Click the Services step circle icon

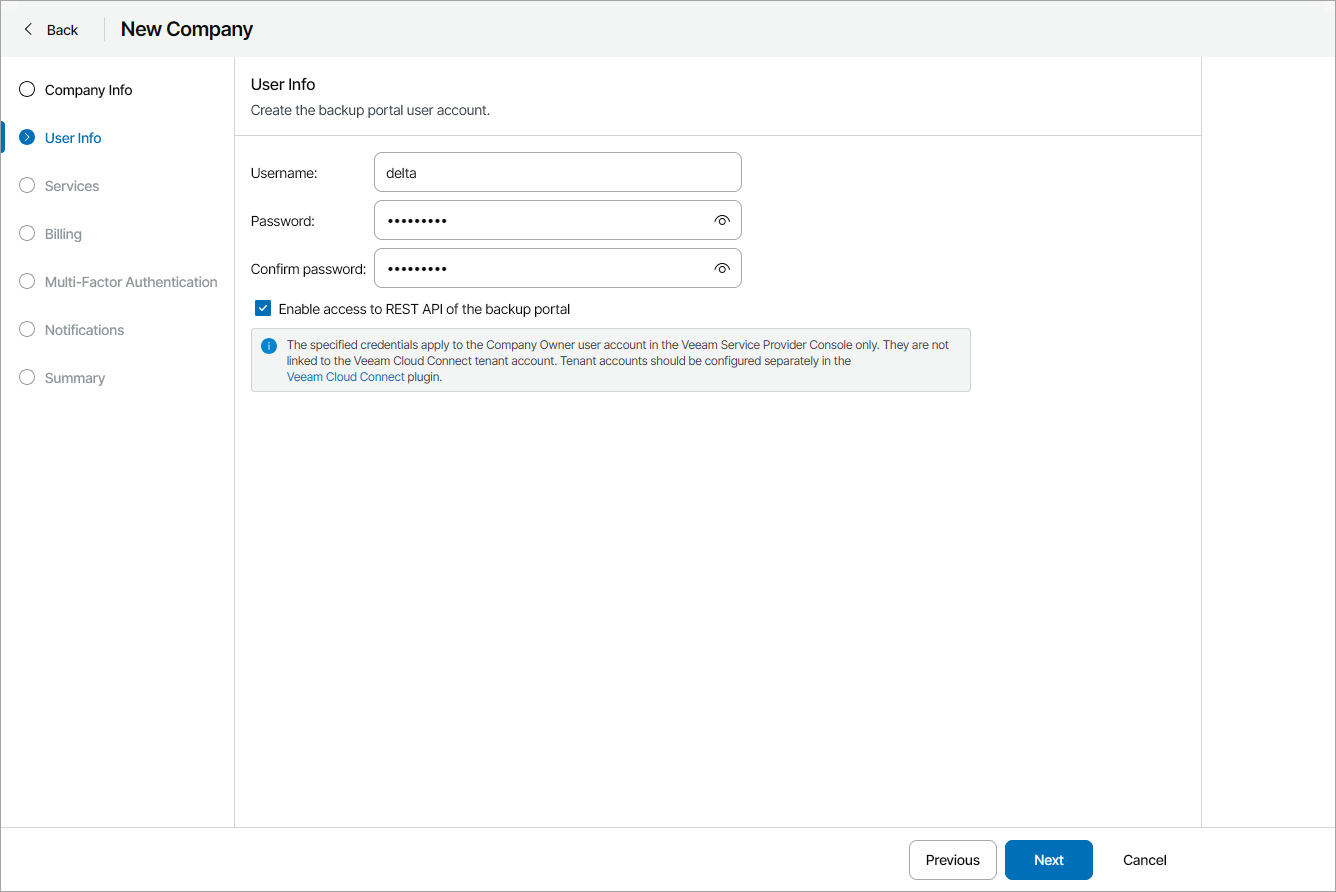tap(27, 186)
